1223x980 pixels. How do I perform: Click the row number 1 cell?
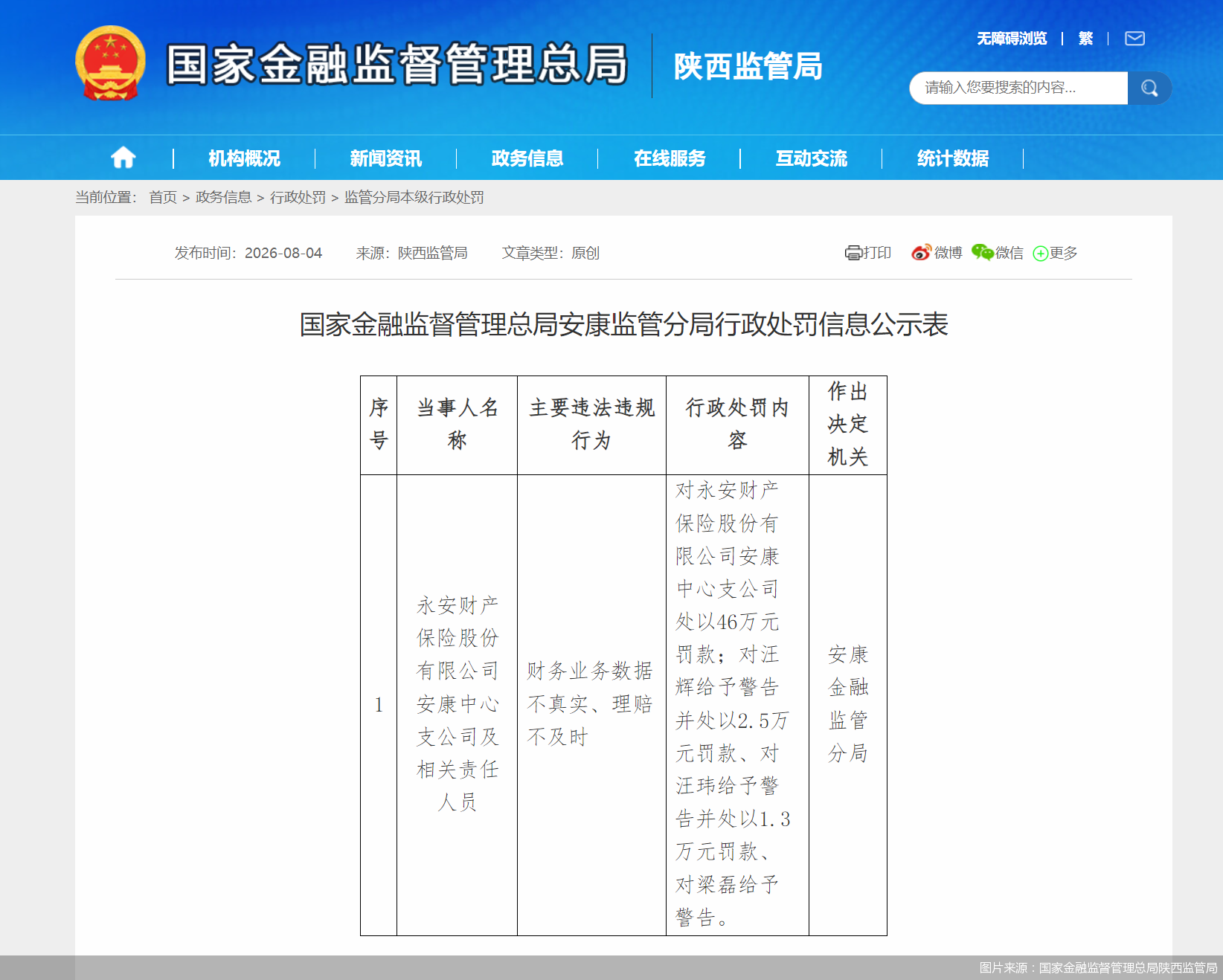pyautogui.click(x=379, y=705)
